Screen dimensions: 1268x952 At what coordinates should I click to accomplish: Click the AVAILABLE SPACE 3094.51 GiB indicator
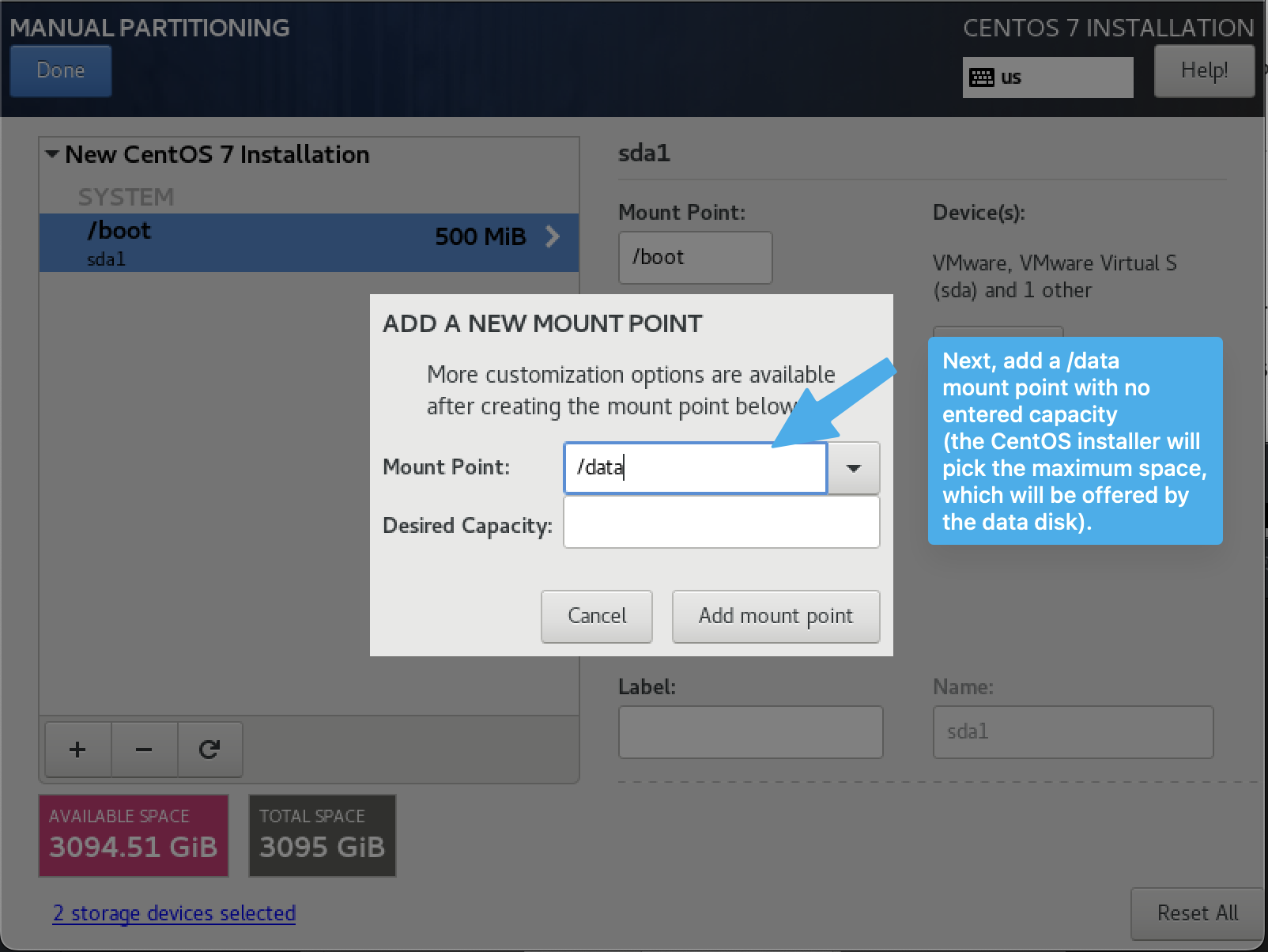tap(133, 835)
